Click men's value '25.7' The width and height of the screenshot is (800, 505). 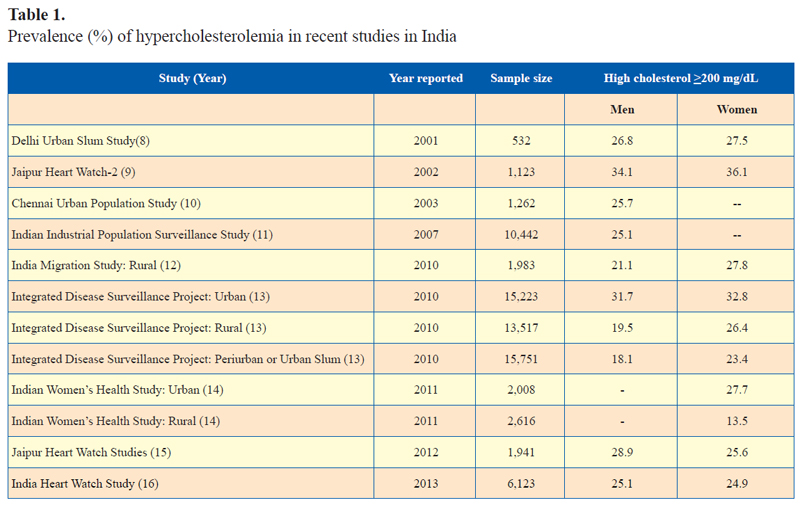pyautogui.click(x=622, y=203)
